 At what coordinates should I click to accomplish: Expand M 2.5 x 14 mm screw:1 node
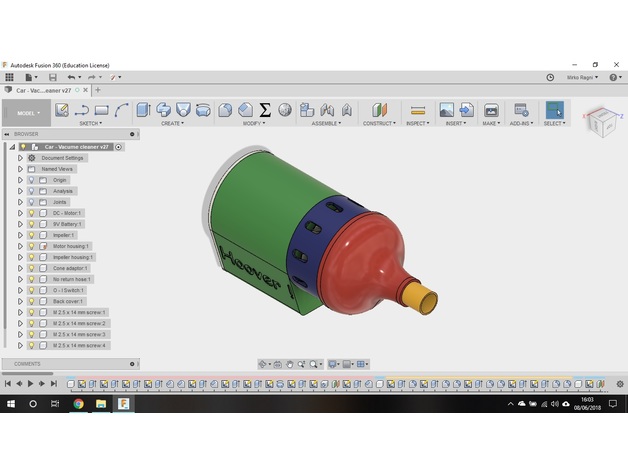point(20,313)
